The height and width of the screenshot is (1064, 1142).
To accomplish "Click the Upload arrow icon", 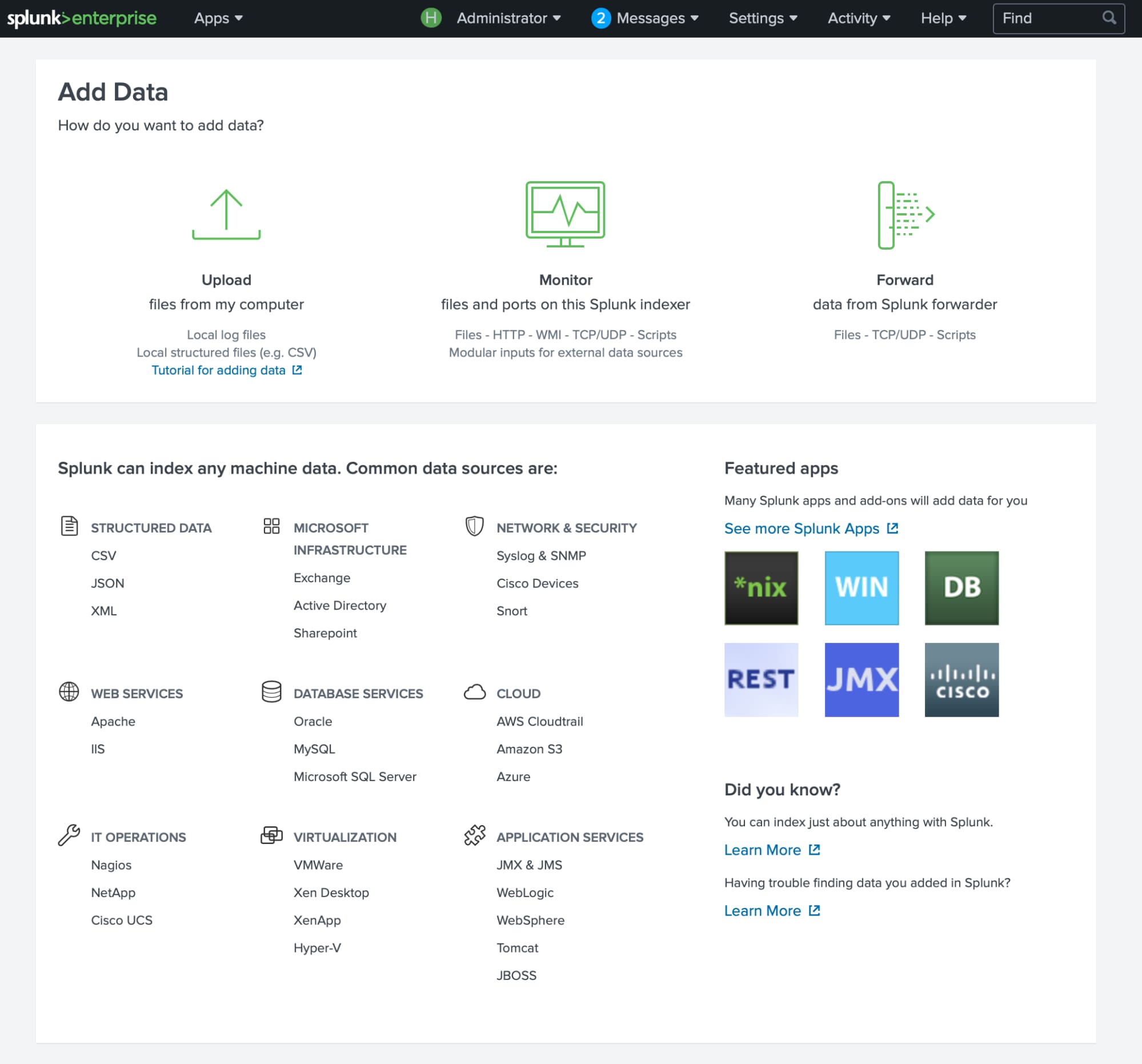I will pyautogui.click(x=226, y=214).
